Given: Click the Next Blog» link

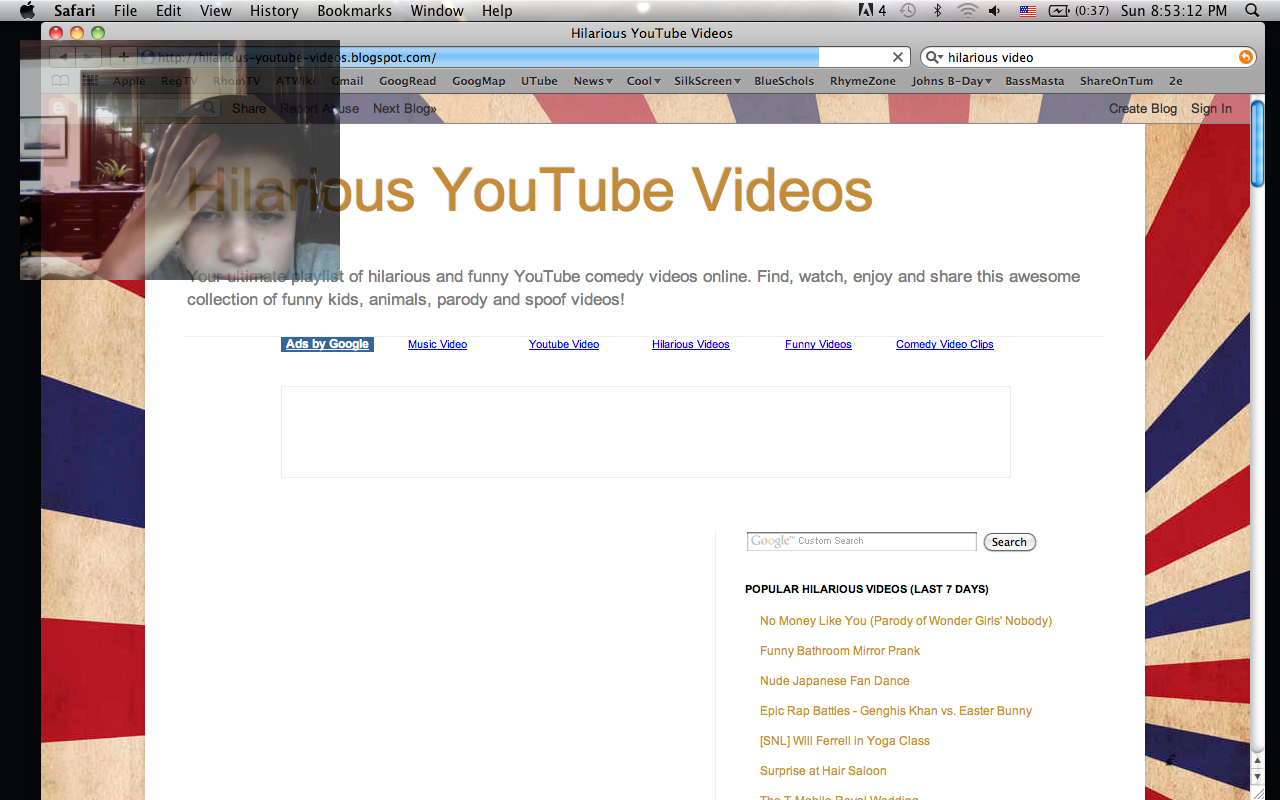Looking at the screenshot, I should [x=405, y=108].
